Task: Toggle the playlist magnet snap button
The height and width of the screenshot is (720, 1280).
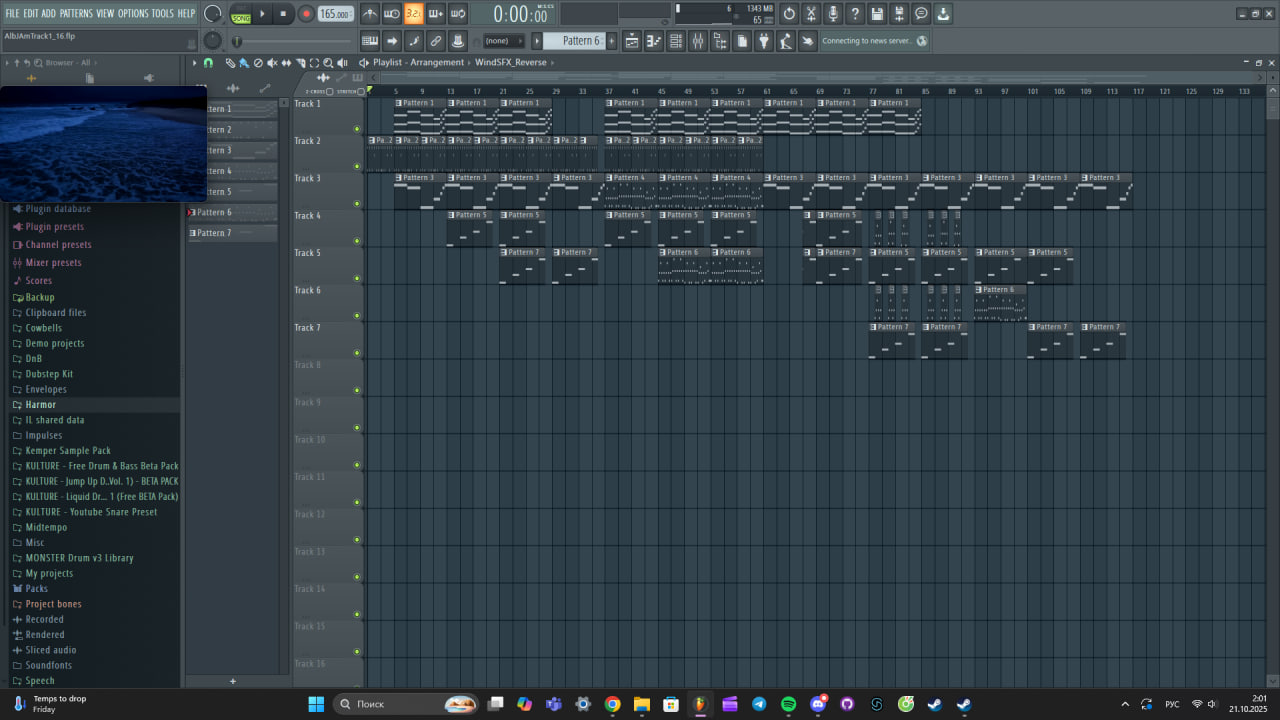Action: coord(208,62)
